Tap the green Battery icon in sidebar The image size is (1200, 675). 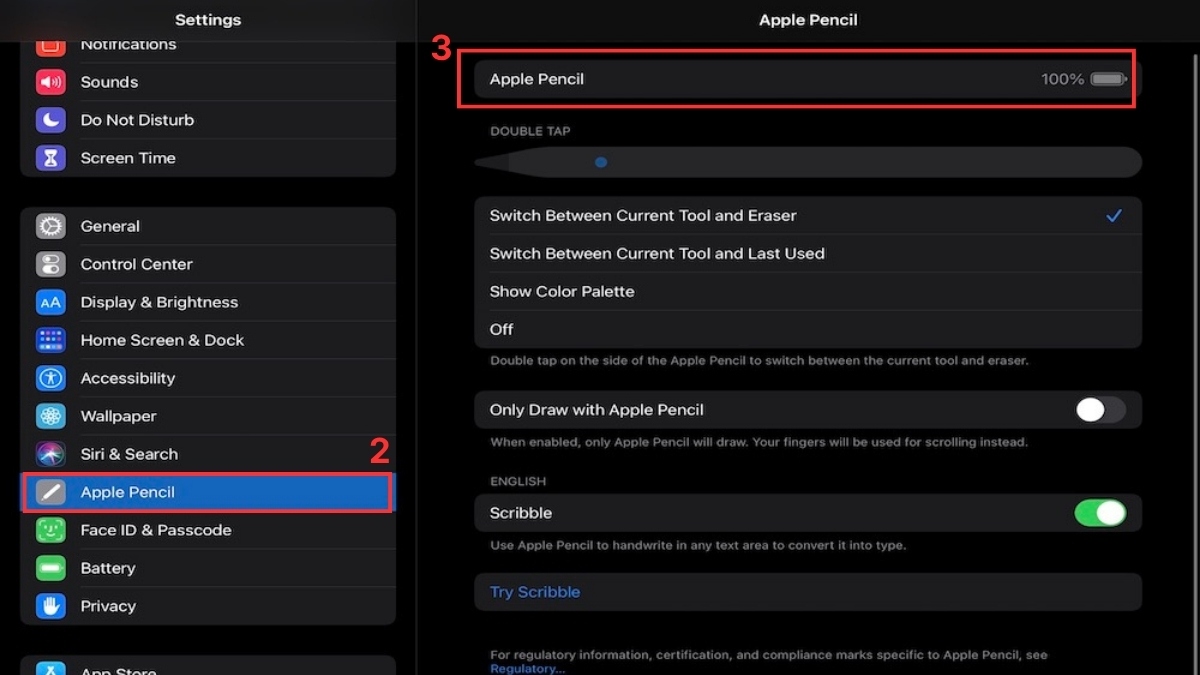(x=51, y=568)
